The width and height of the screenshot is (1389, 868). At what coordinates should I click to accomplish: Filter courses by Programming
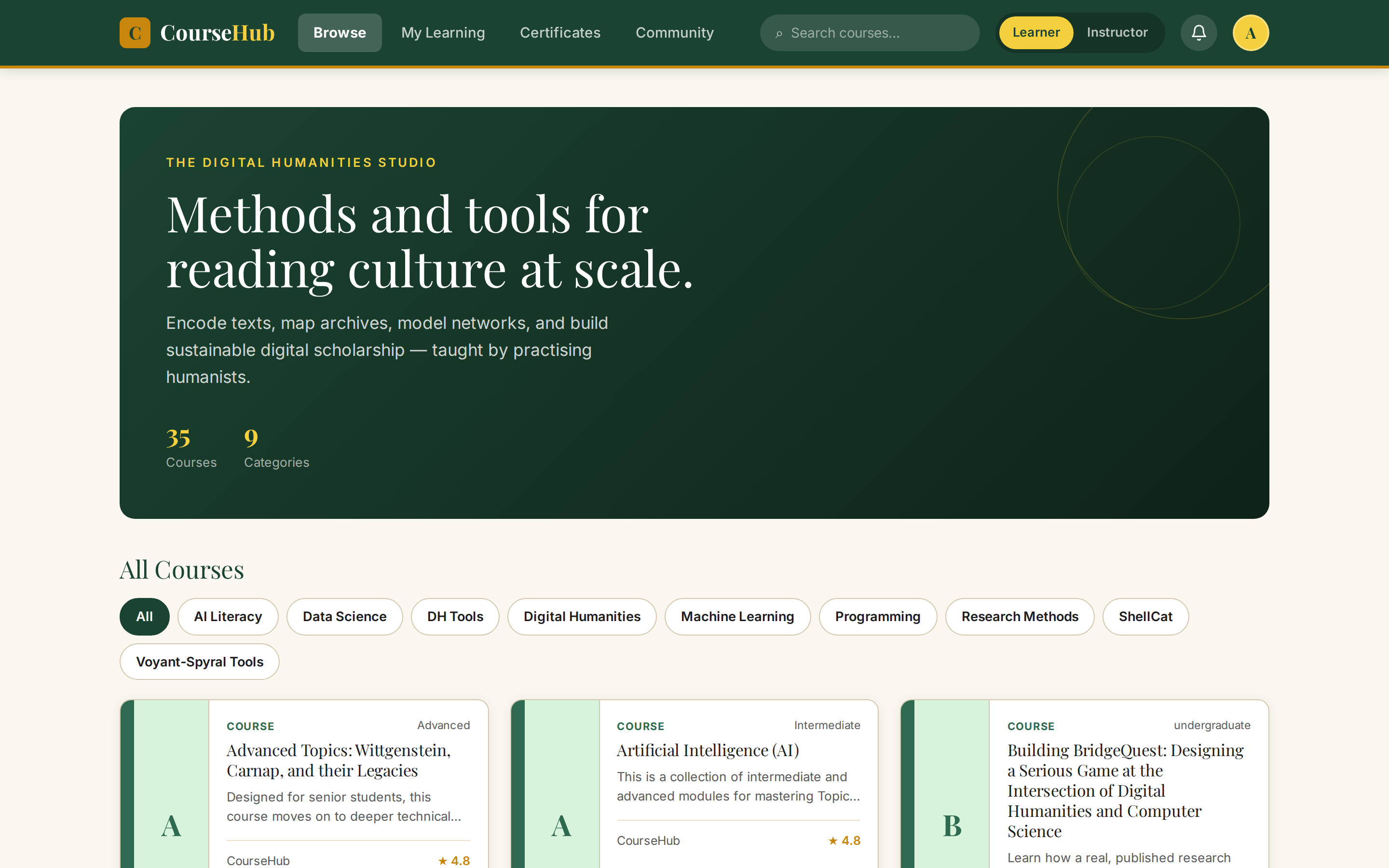(x=878, y=617)
